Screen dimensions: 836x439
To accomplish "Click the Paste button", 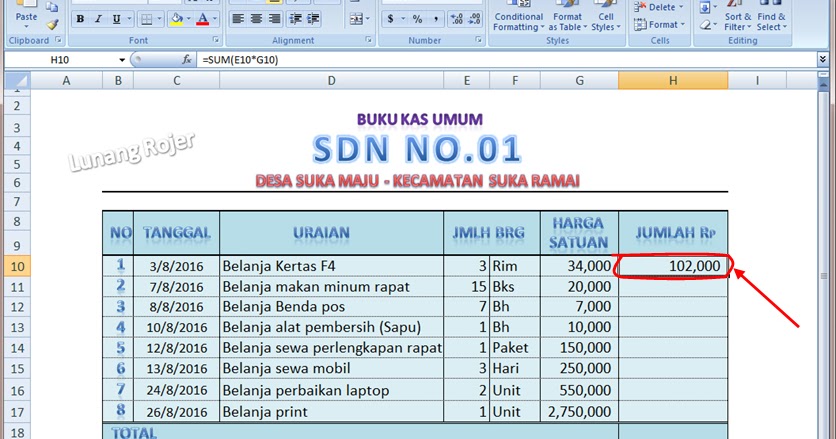I will [26, 15].
